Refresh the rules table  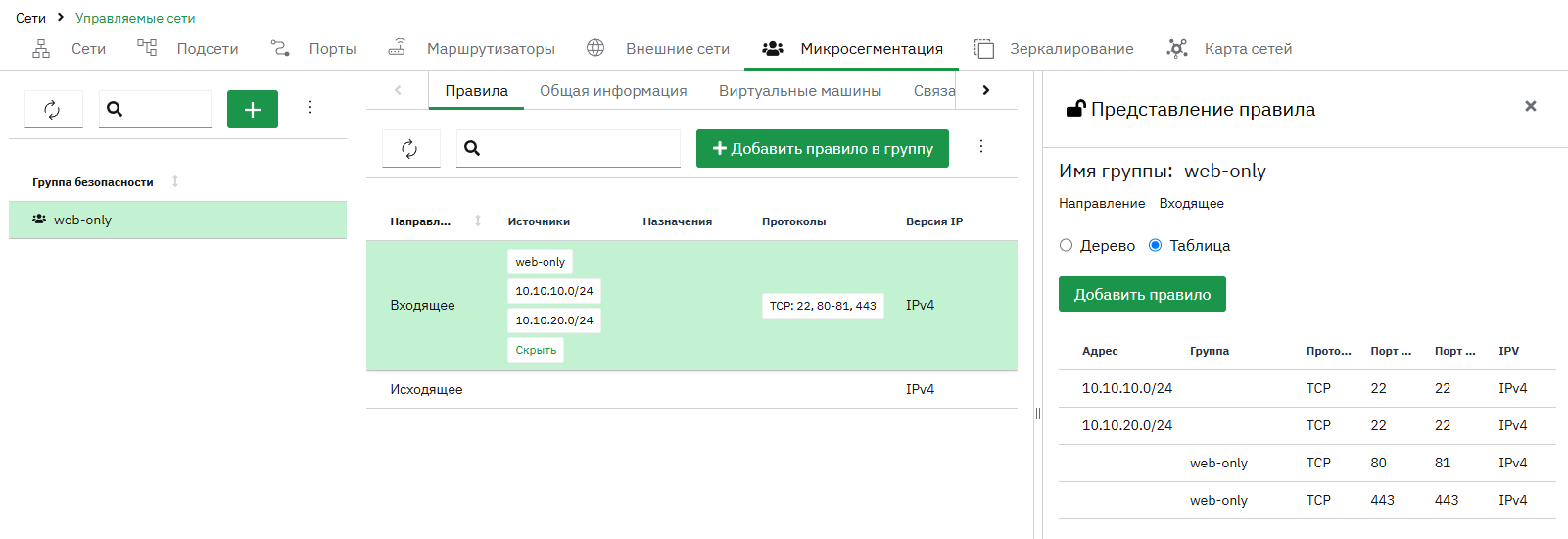click(410, 148)
